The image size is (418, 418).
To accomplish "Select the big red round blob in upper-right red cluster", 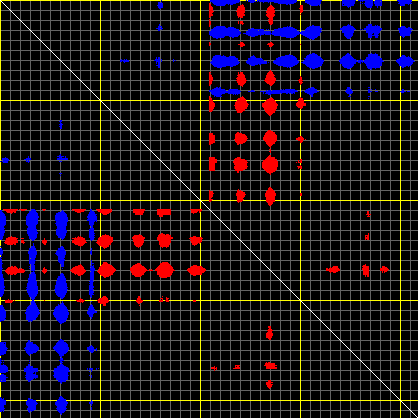I will pyautogui.click(x=270, y=165).
